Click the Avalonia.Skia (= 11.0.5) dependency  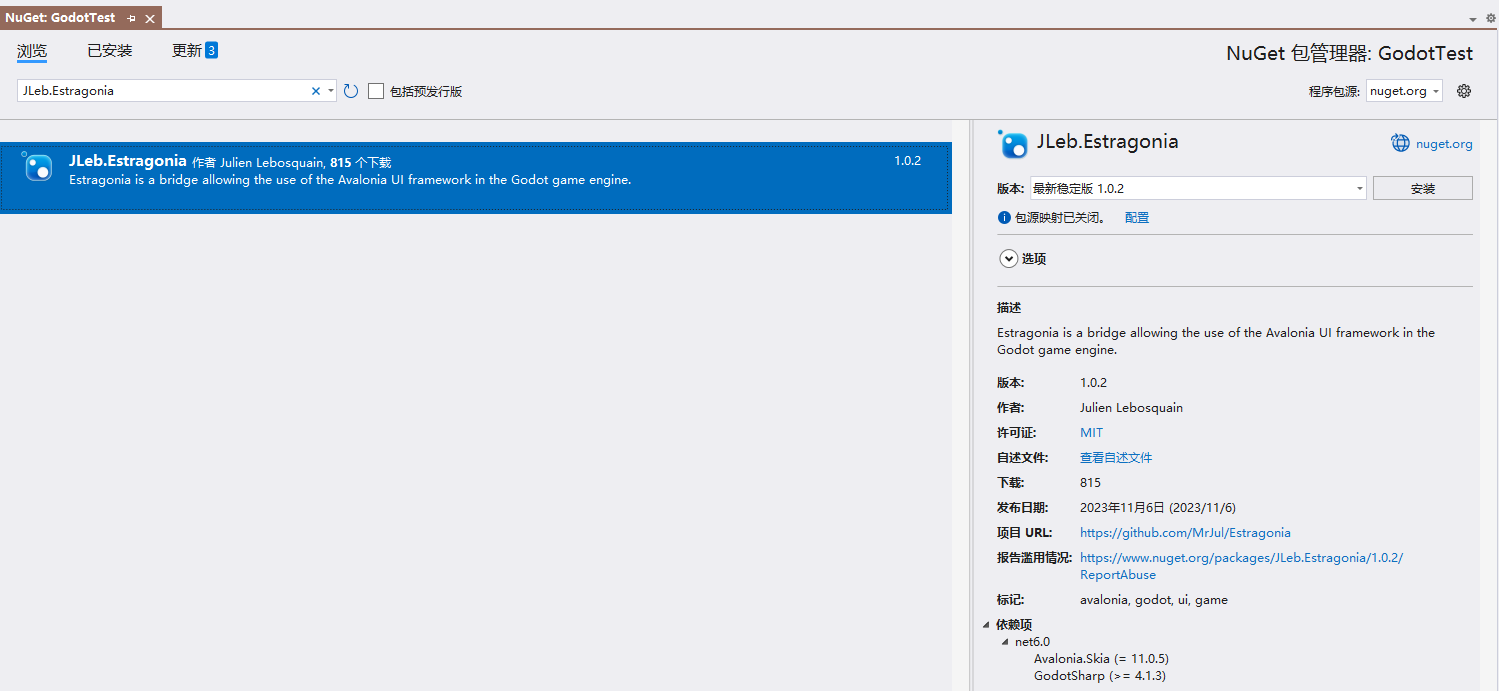1101,659
